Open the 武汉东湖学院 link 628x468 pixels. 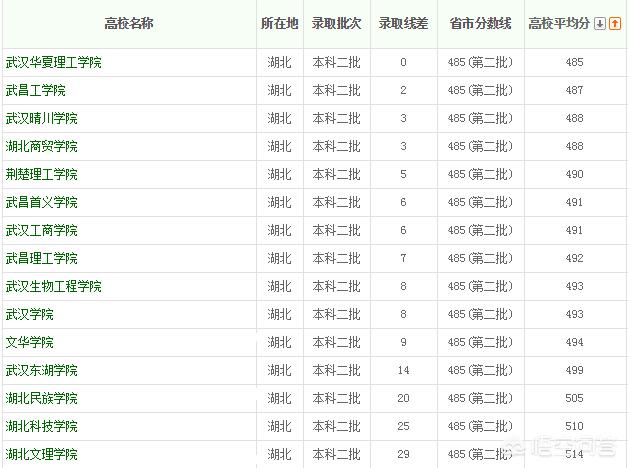[x=42, y=371]
